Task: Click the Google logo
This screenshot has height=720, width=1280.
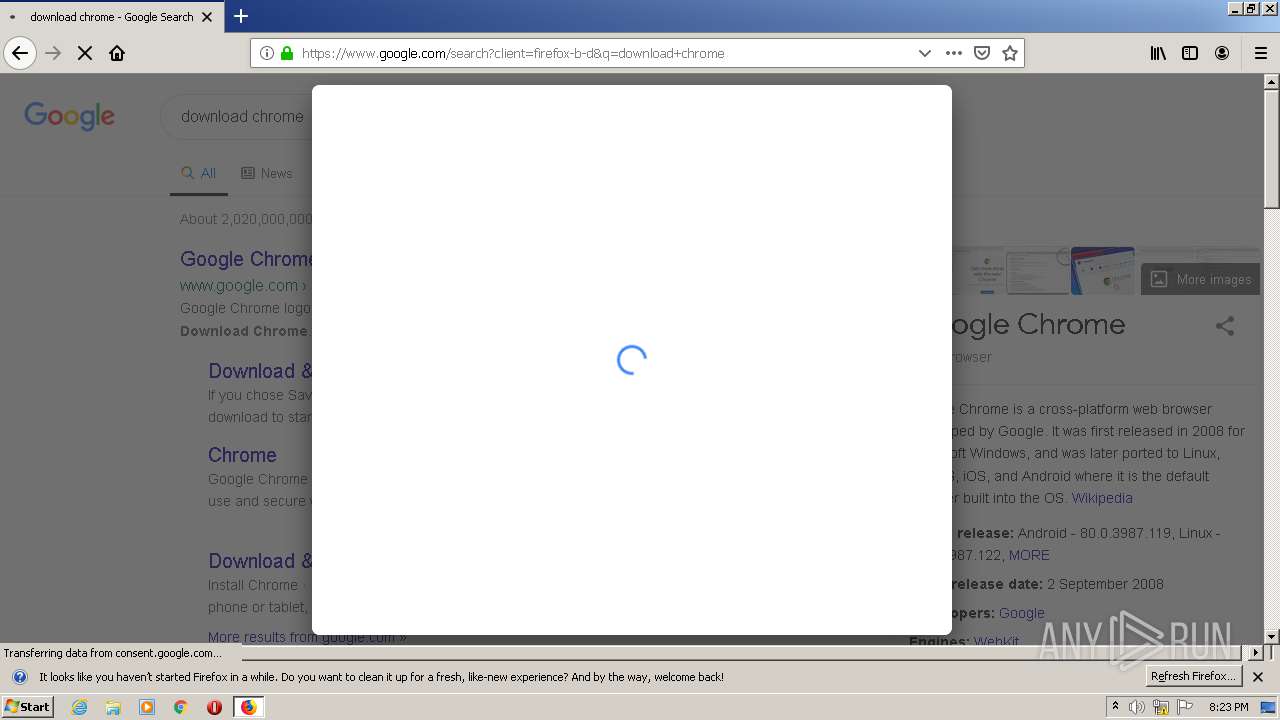Action: [x=70, y=116]
